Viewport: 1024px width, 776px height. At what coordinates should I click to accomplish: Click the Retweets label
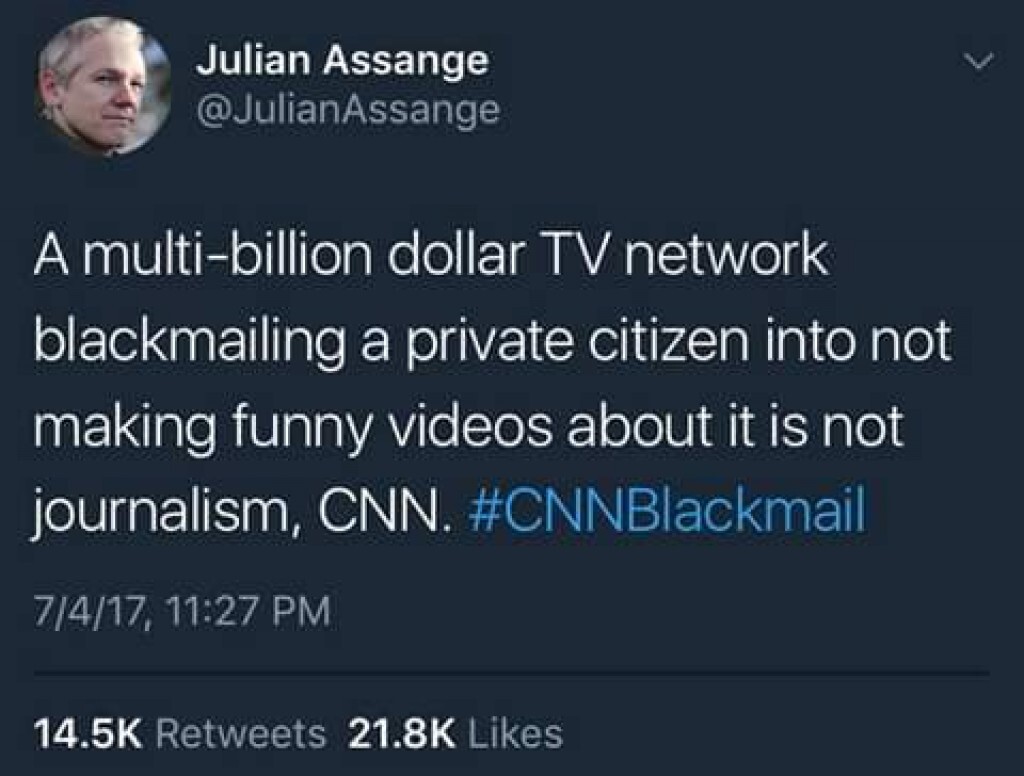240,733
